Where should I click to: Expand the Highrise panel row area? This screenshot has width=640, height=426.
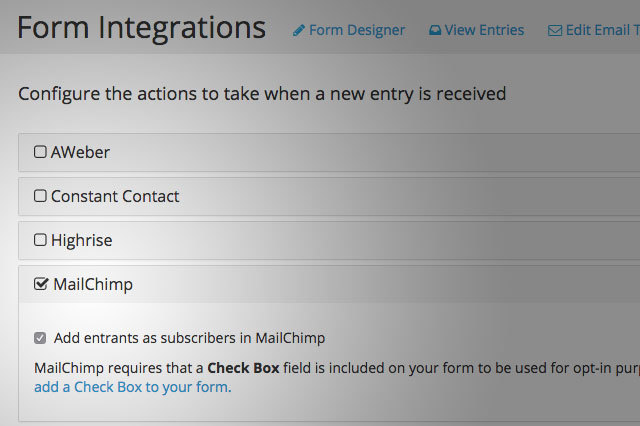click(x=329, y=240)
